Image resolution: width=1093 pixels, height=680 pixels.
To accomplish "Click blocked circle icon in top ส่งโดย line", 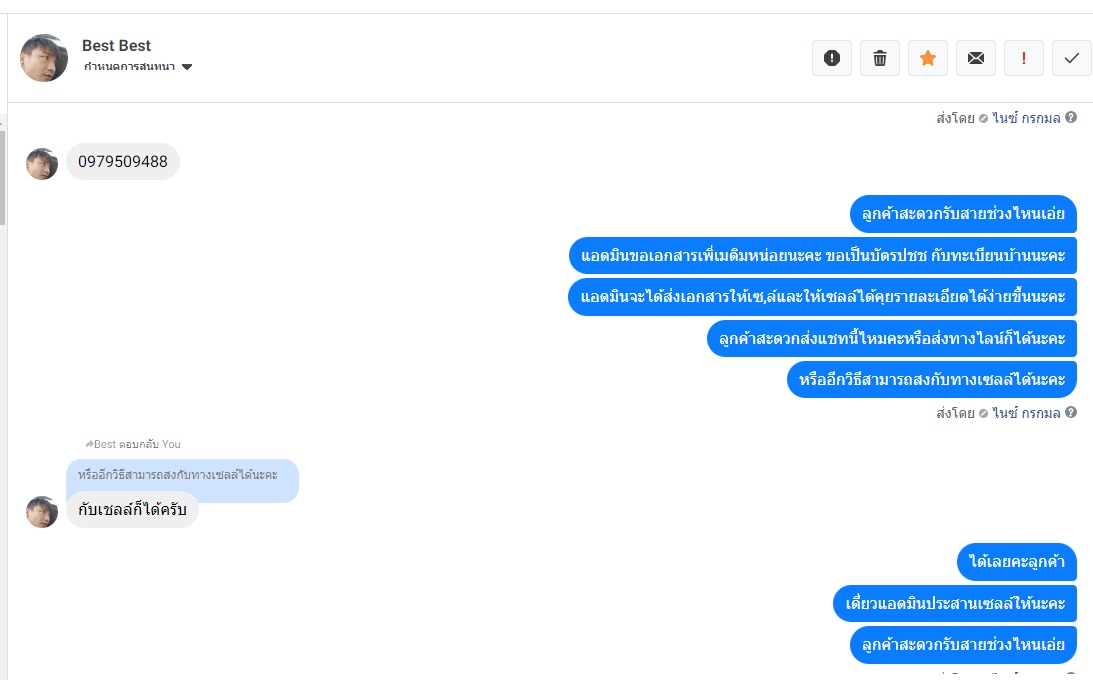I will [x=984, y=118].
